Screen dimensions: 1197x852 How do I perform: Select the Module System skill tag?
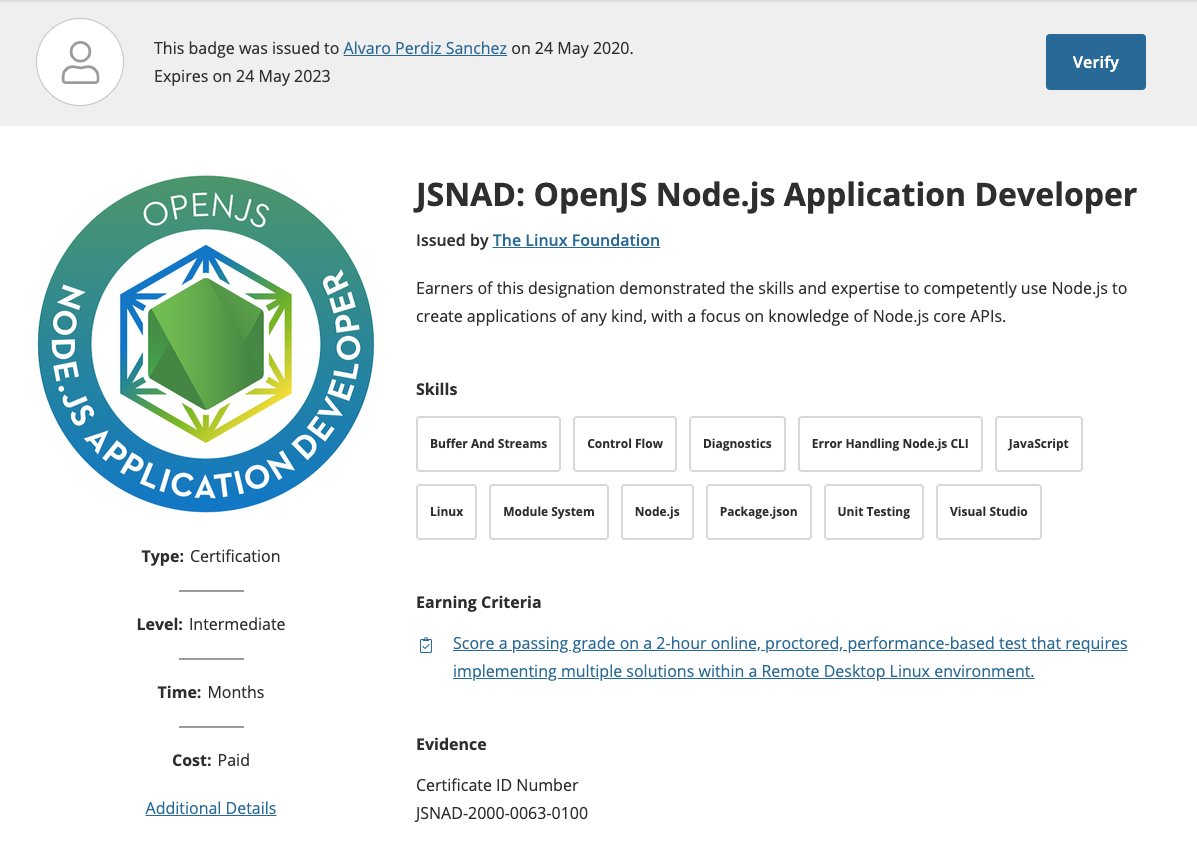click(548, 511)
